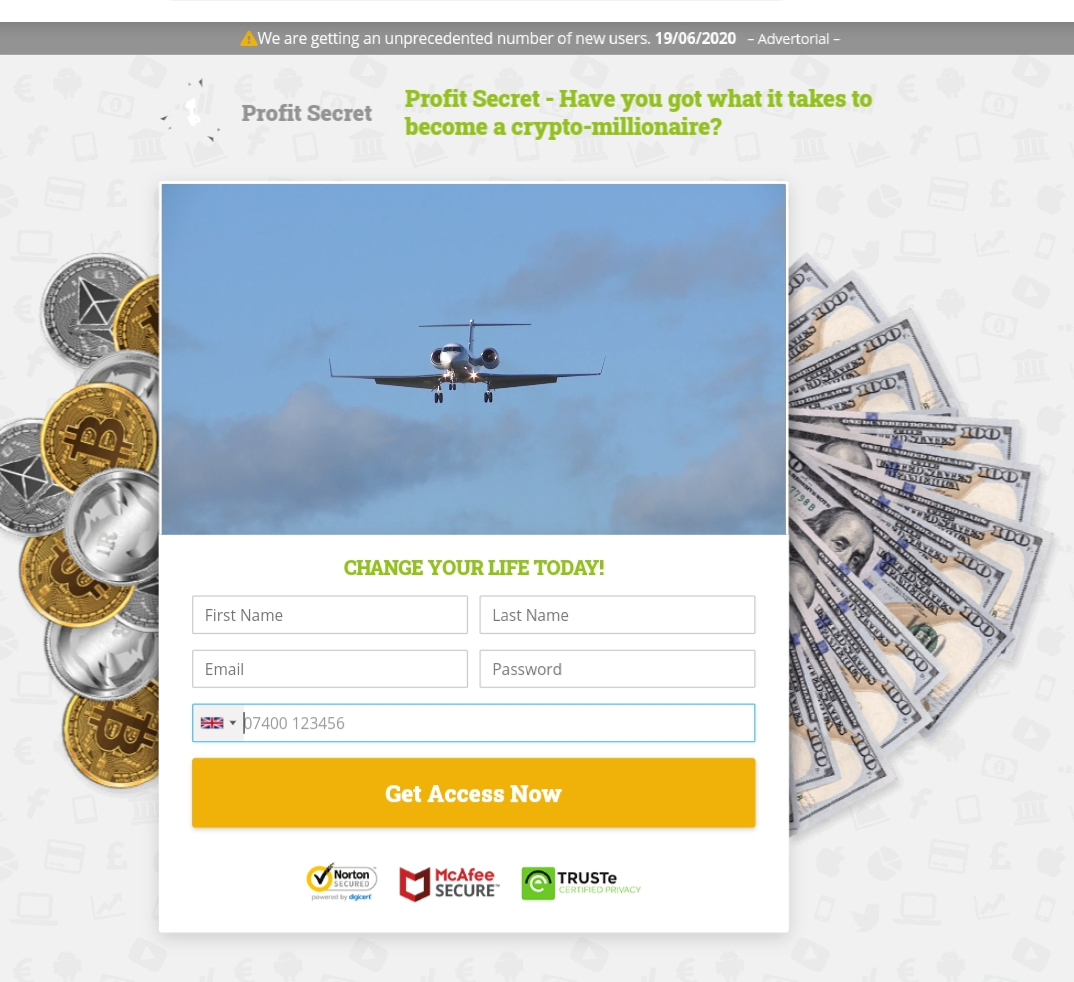The image size is (1074, 982).
Task: Click the airplane photo
Action: (473, 359)
